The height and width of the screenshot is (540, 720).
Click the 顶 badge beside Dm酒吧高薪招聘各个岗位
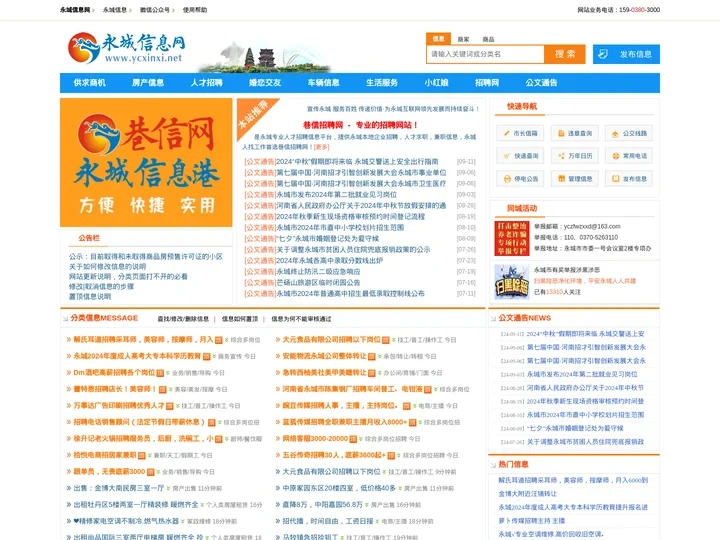click(160, 373)
